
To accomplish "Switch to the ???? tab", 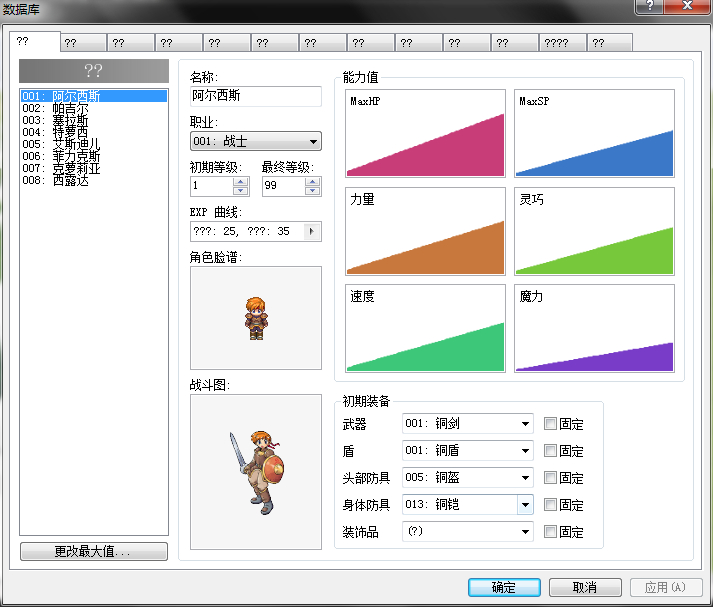I will [562, 43].
